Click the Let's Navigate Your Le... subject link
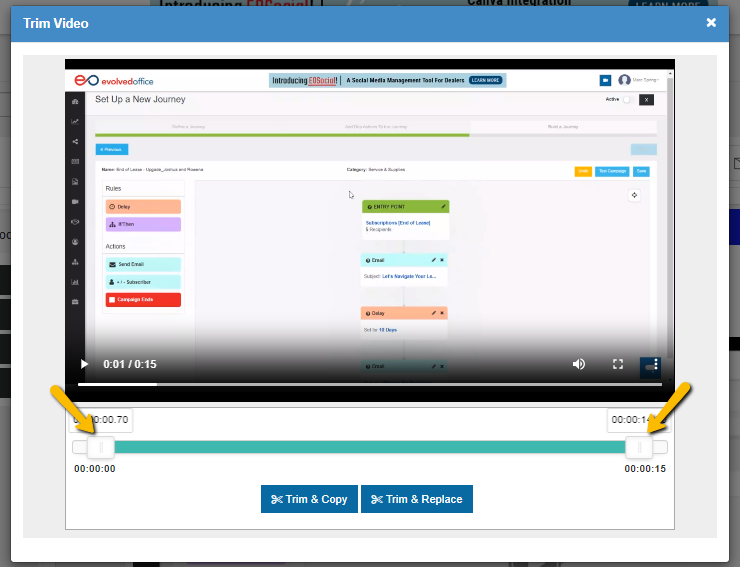 (x=409, y=276)
